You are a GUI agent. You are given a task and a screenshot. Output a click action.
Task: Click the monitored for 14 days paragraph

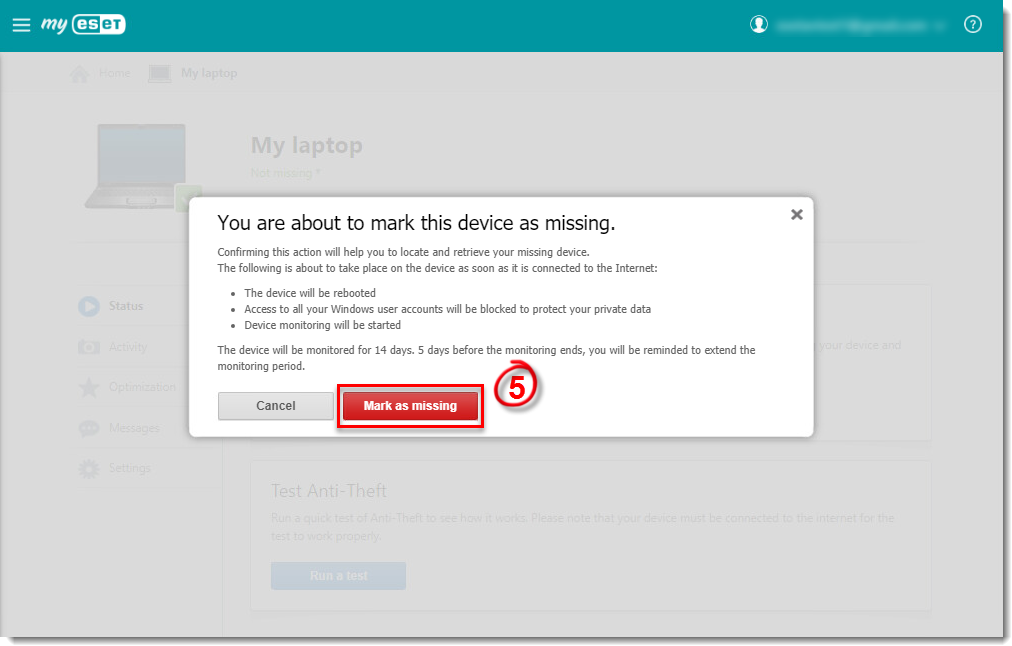coord(486,358)
